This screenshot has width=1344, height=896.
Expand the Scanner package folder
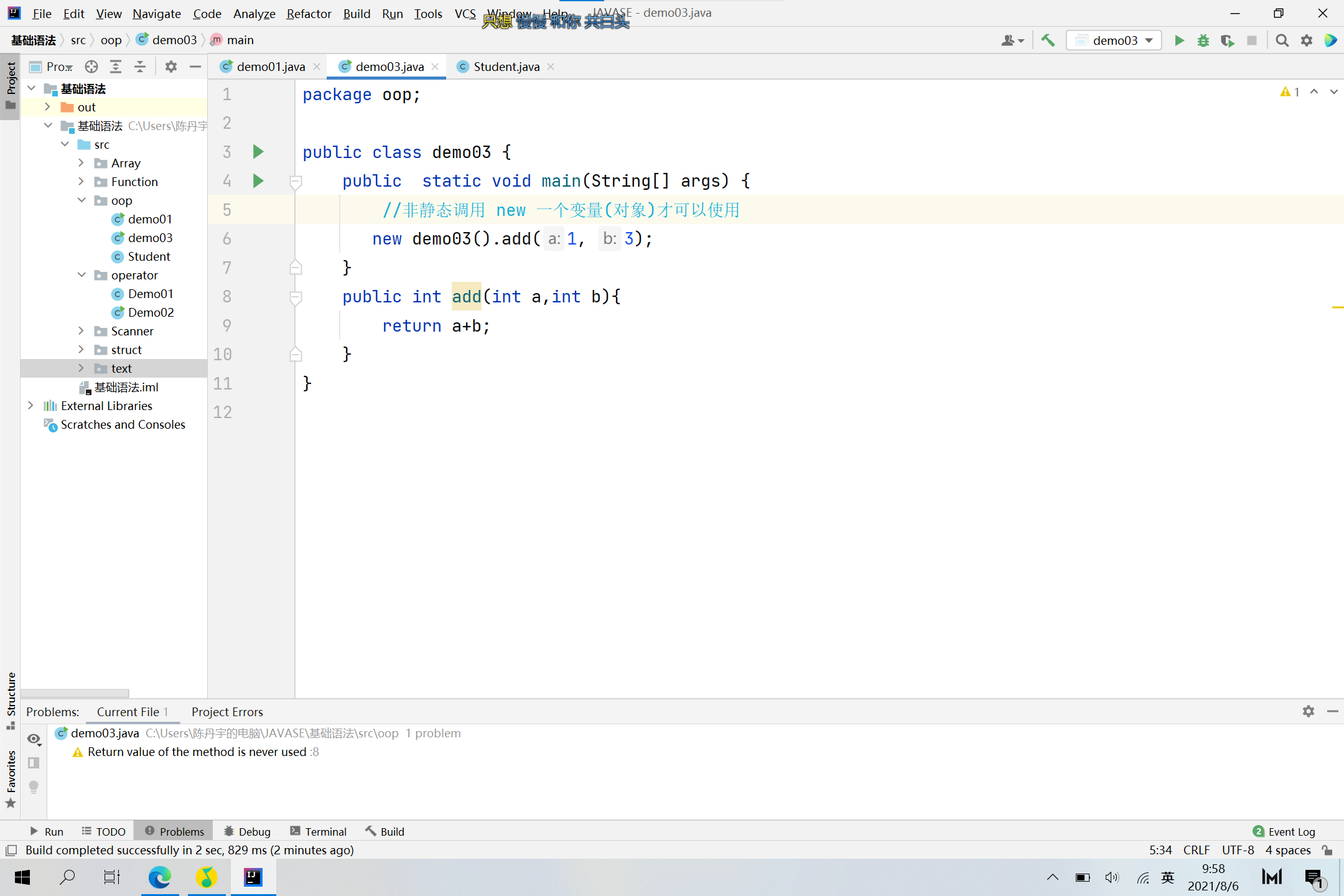pos(81,331)
